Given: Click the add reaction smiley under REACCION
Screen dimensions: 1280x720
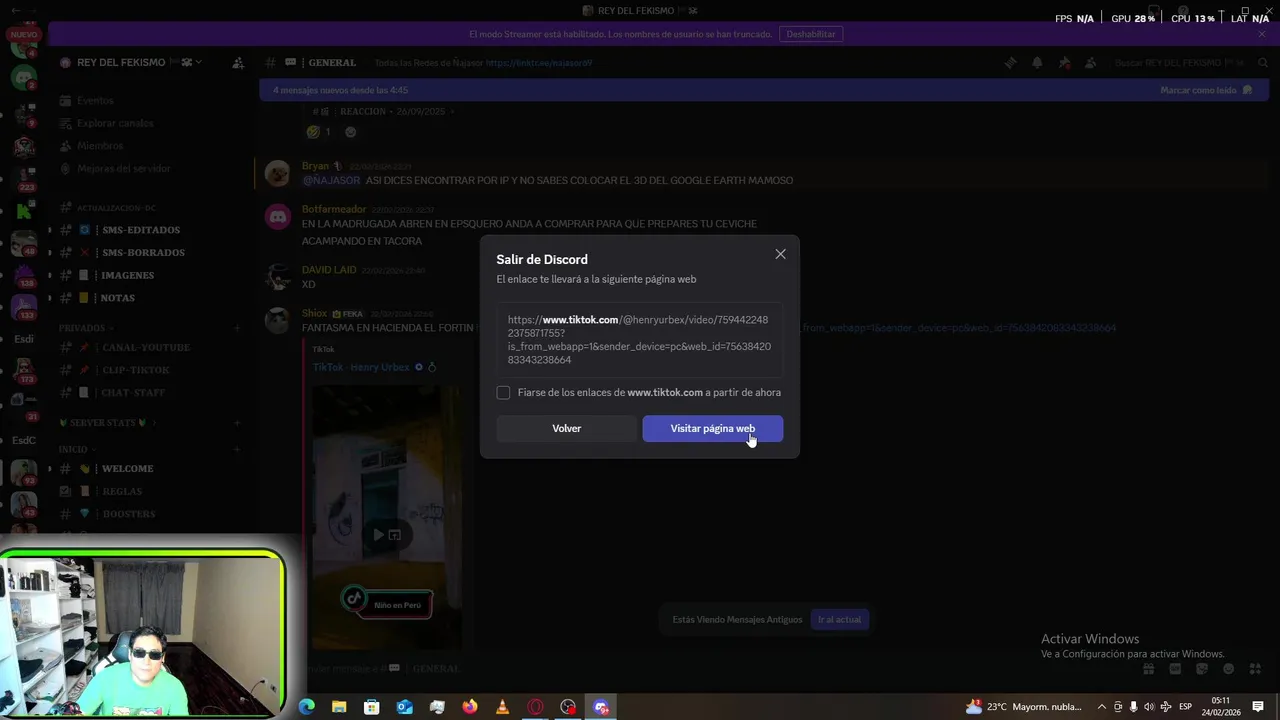Looking at the screenshot, I should 350,132.
